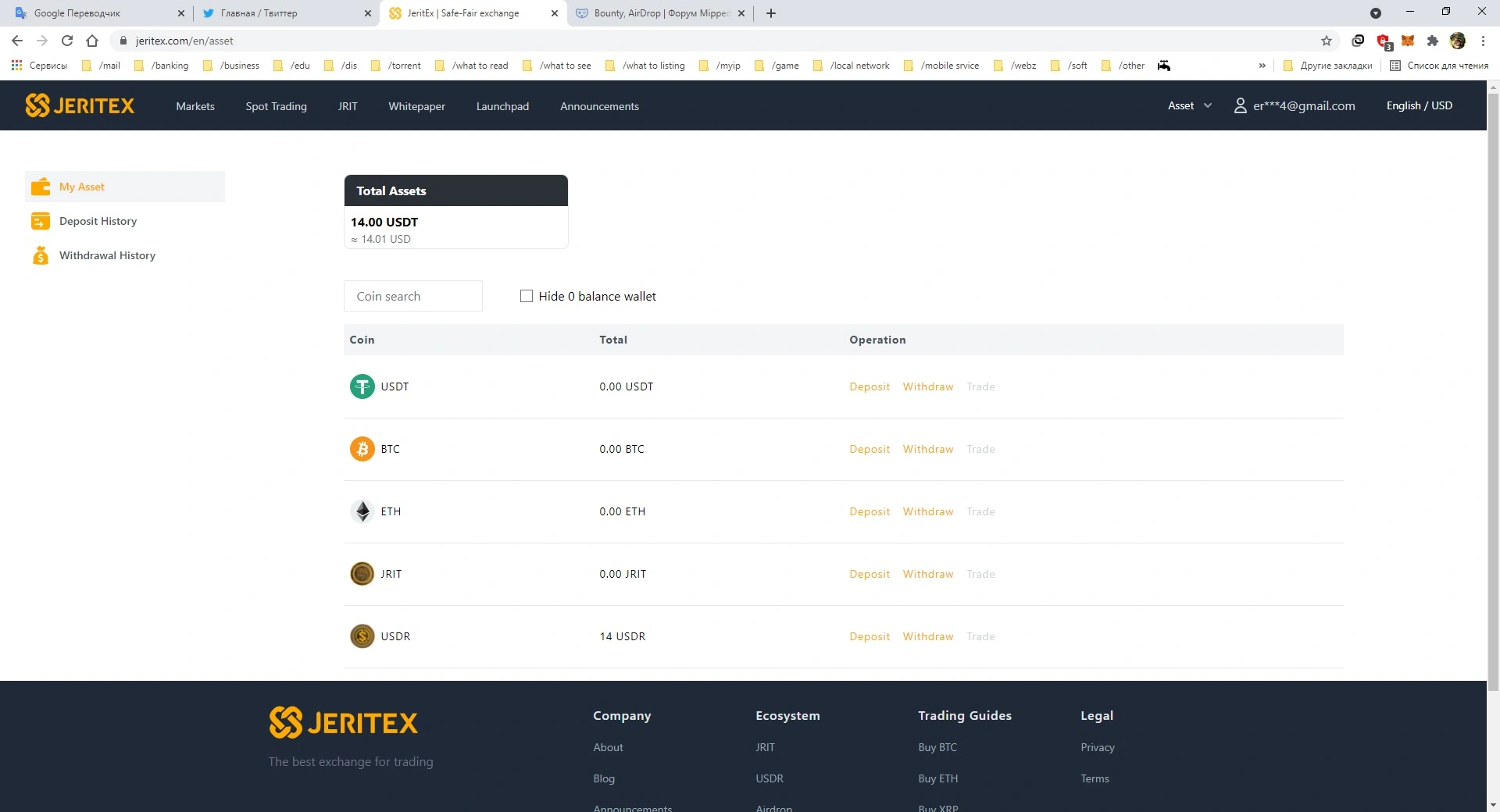
Task: Click the Privacy footer link
Action: (1098, 747)
